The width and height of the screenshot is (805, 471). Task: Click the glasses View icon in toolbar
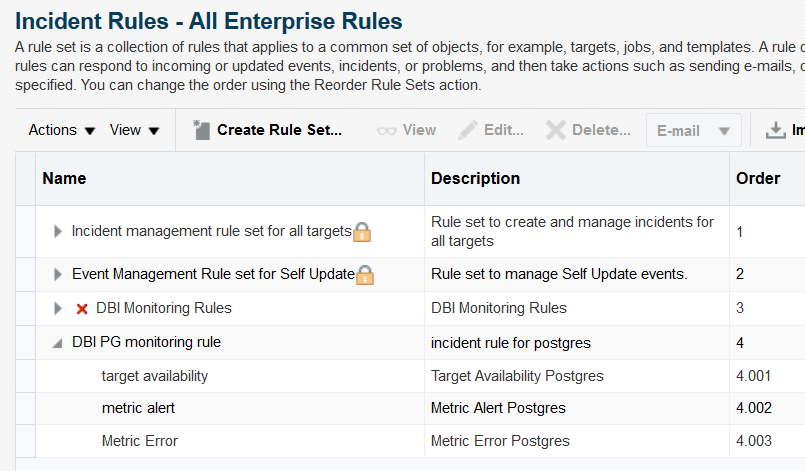point(387,131)
